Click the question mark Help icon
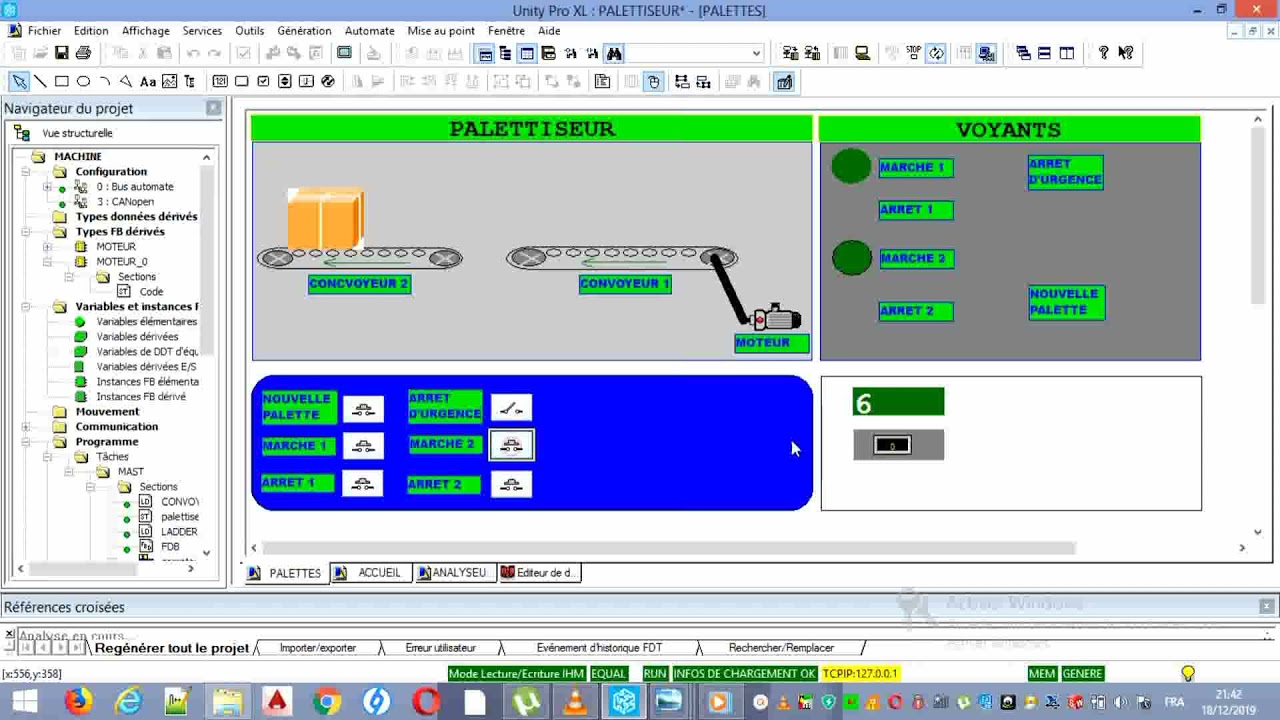The image size is (1280, 720). 1103,53
